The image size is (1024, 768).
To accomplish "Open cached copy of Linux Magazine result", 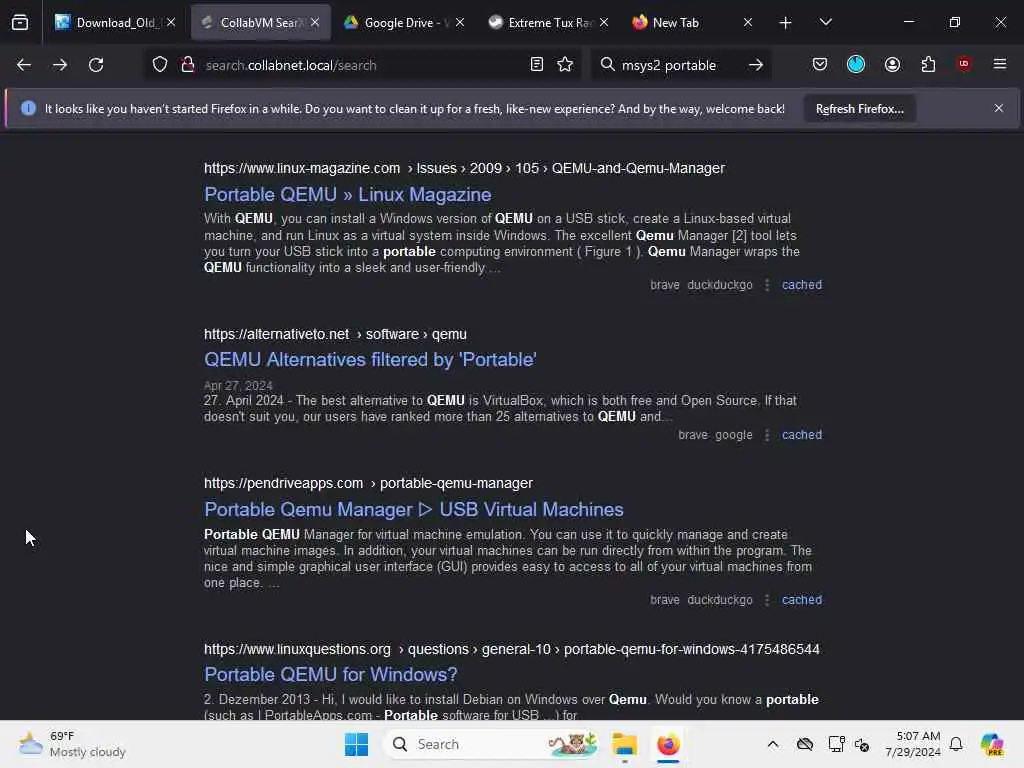I will point(802,285).
